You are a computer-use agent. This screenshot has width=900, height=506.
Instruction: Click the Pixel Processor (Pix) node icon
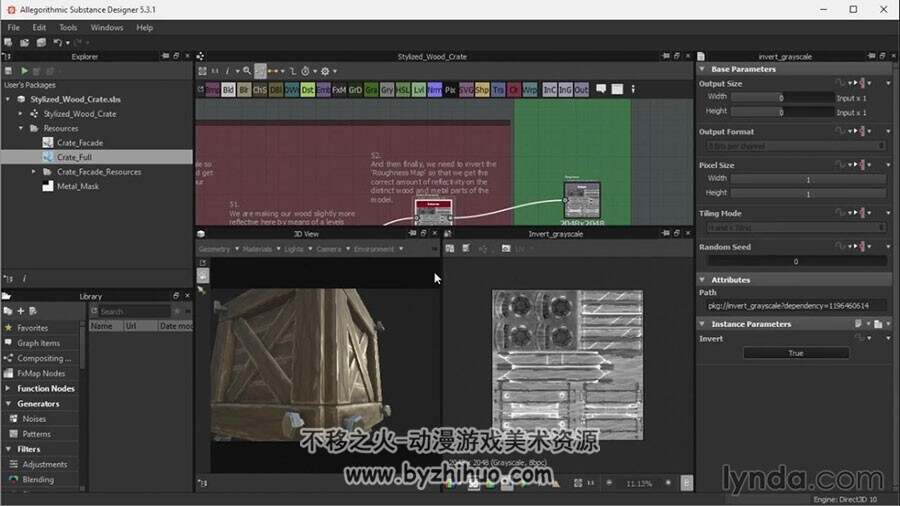pyautogui.click(x=451, y=89)
